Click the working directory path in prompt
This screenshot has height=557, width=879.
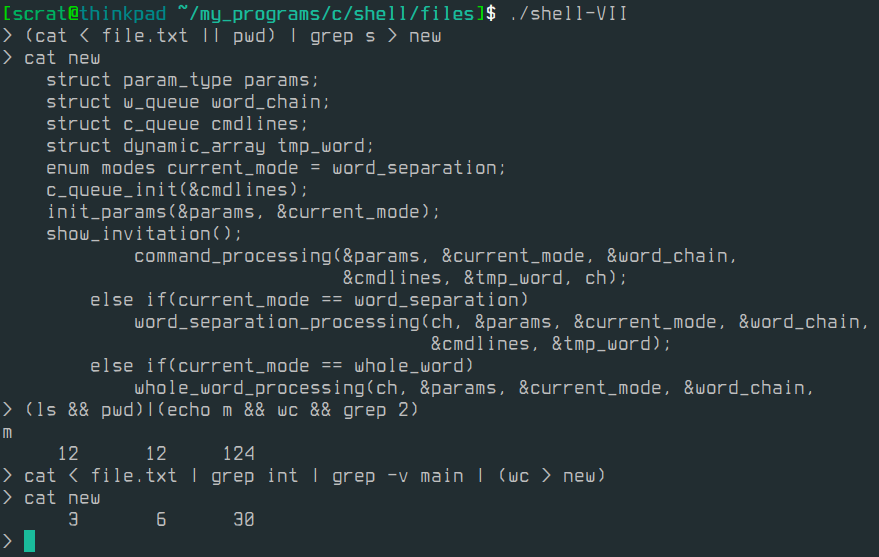pos(331,13)
